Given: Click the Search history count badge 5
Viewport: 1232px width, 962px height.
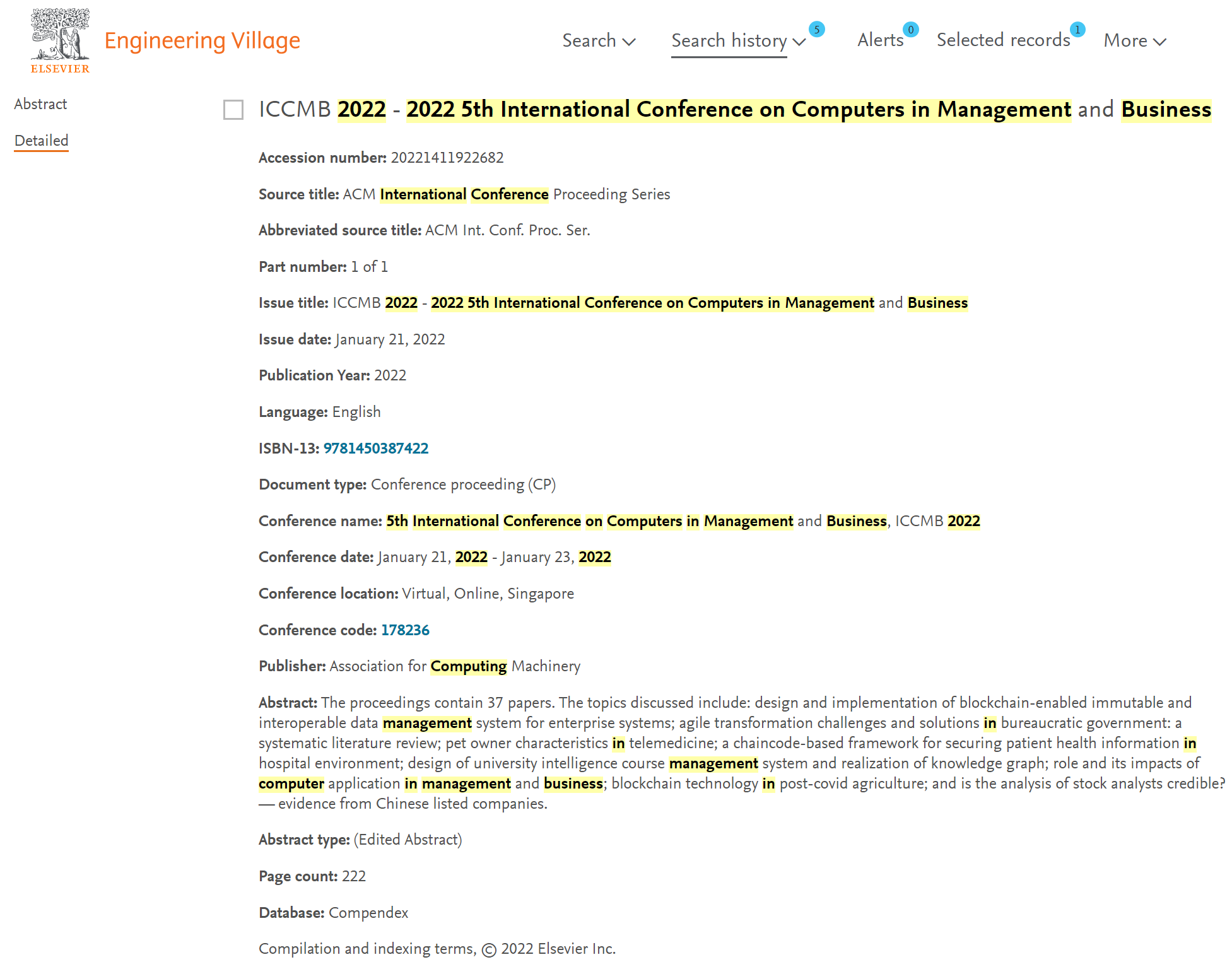Looking at the screenshot, I should pos(816,30).
